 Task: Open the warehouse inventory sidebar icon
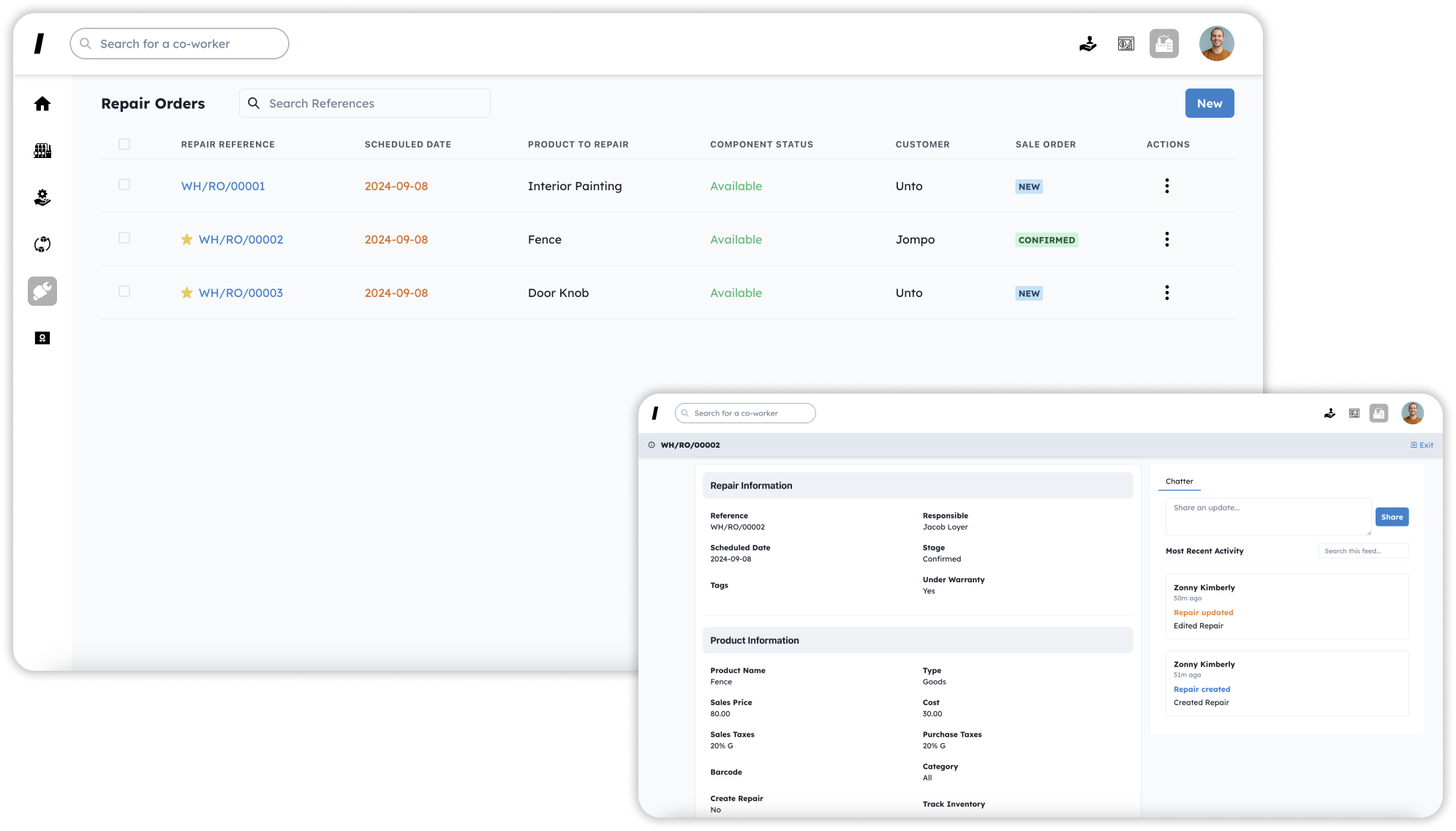coord(42,151)
